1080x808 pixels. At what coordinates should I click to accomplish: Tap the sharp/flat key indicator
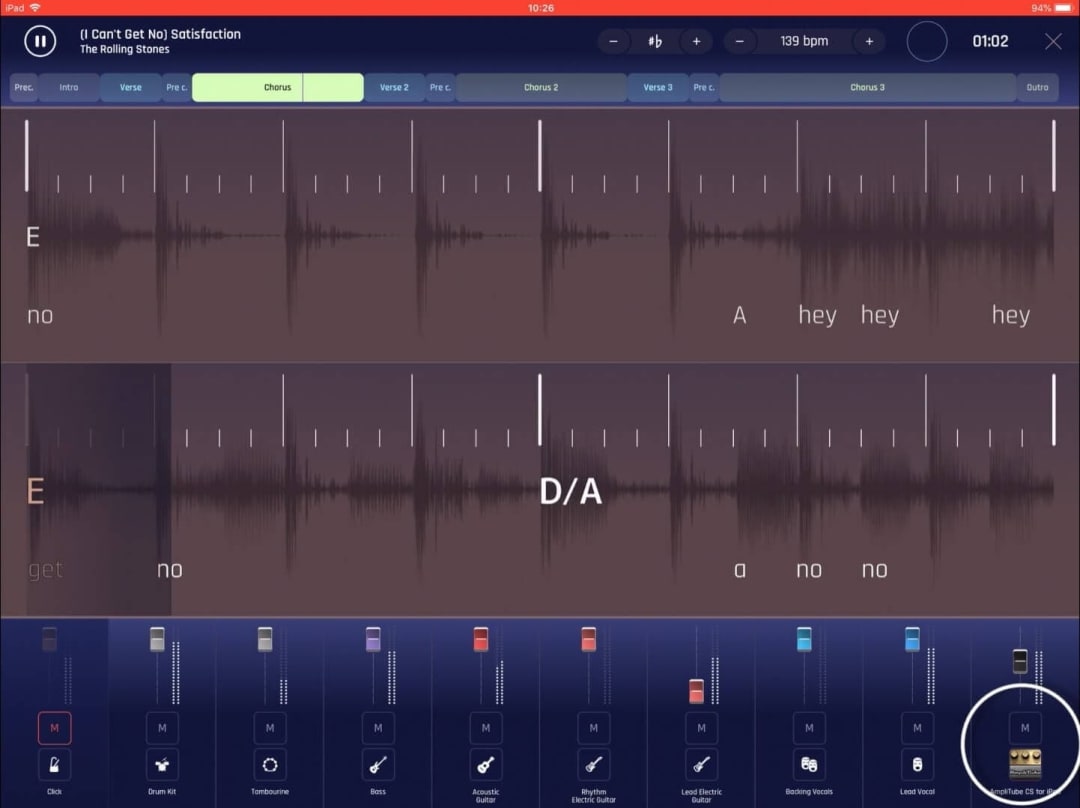click(655, 41)
